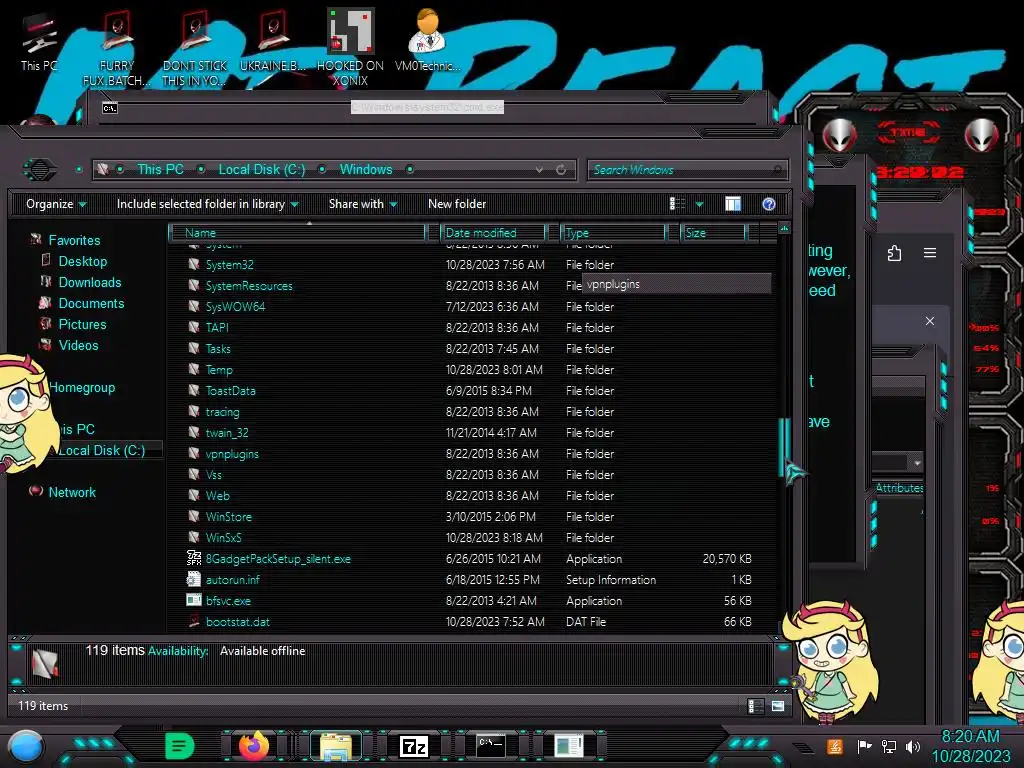Switch to large icons view in status bar
1024x768 pixels.
coord(778,706)
